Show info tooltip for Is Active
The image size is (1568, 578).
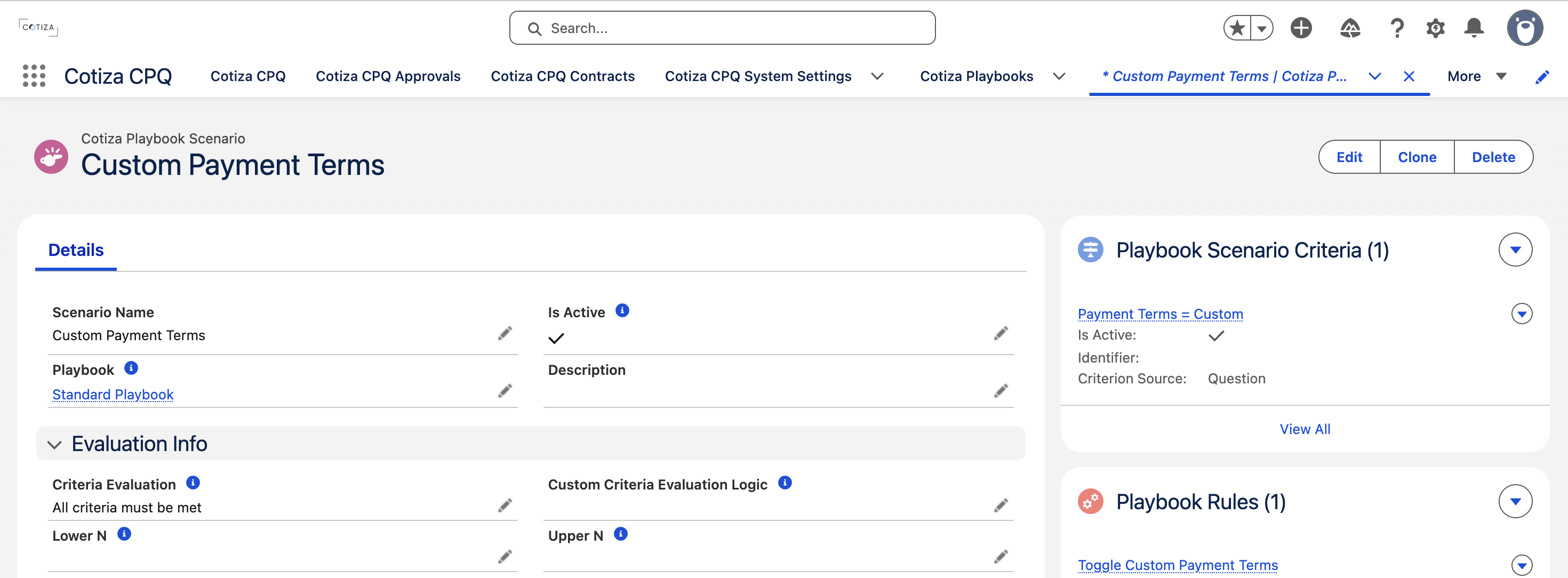(622, 310)
